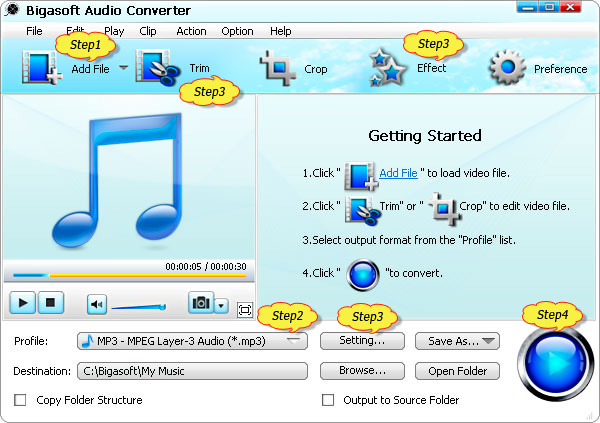The width and height of the screenshot is (600, 423).
Task: Click the Open Folder button
Action: 457,371
